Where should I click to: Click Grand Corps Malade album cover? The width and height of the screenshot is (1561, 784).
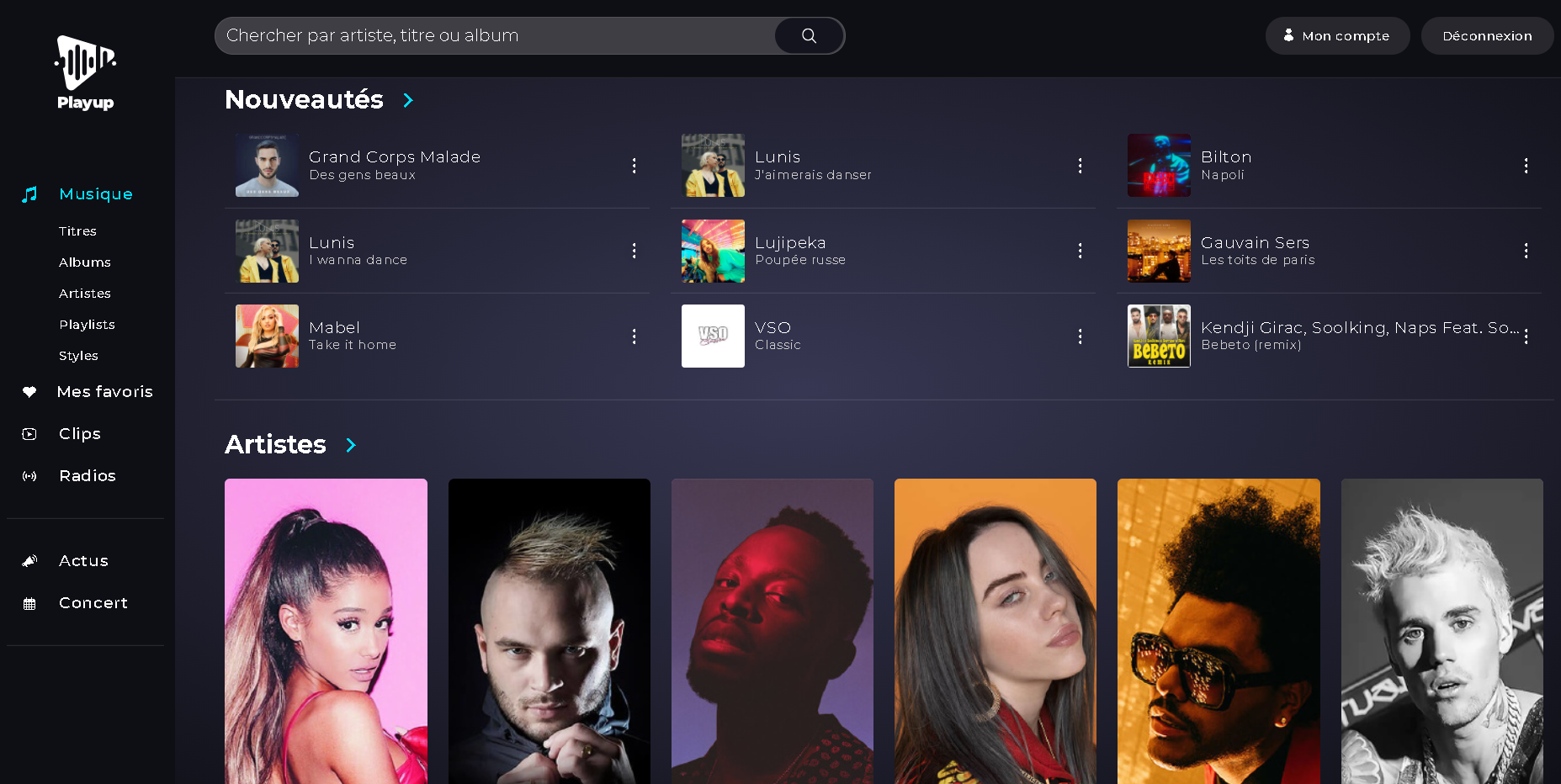point(267,166)
